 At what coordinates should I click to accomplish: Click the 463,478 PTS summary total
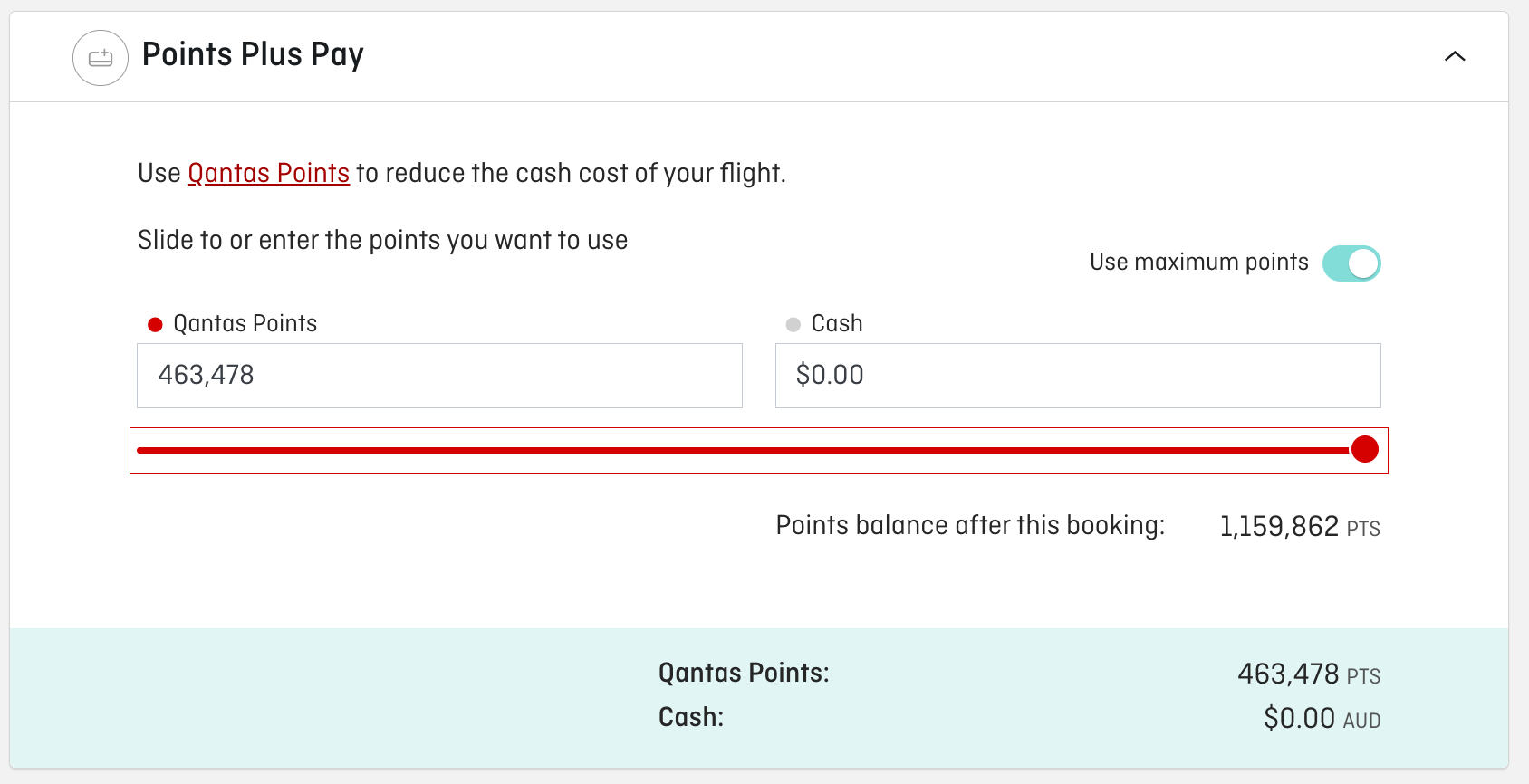pos(1308,674)
